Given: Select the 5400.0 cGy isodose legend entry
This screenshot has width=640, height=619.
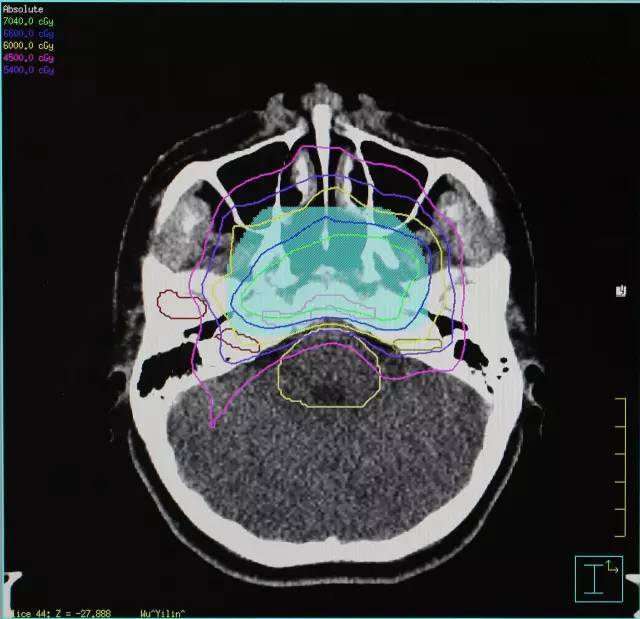Looking at the screenshot, I should [x=28, y=70].
